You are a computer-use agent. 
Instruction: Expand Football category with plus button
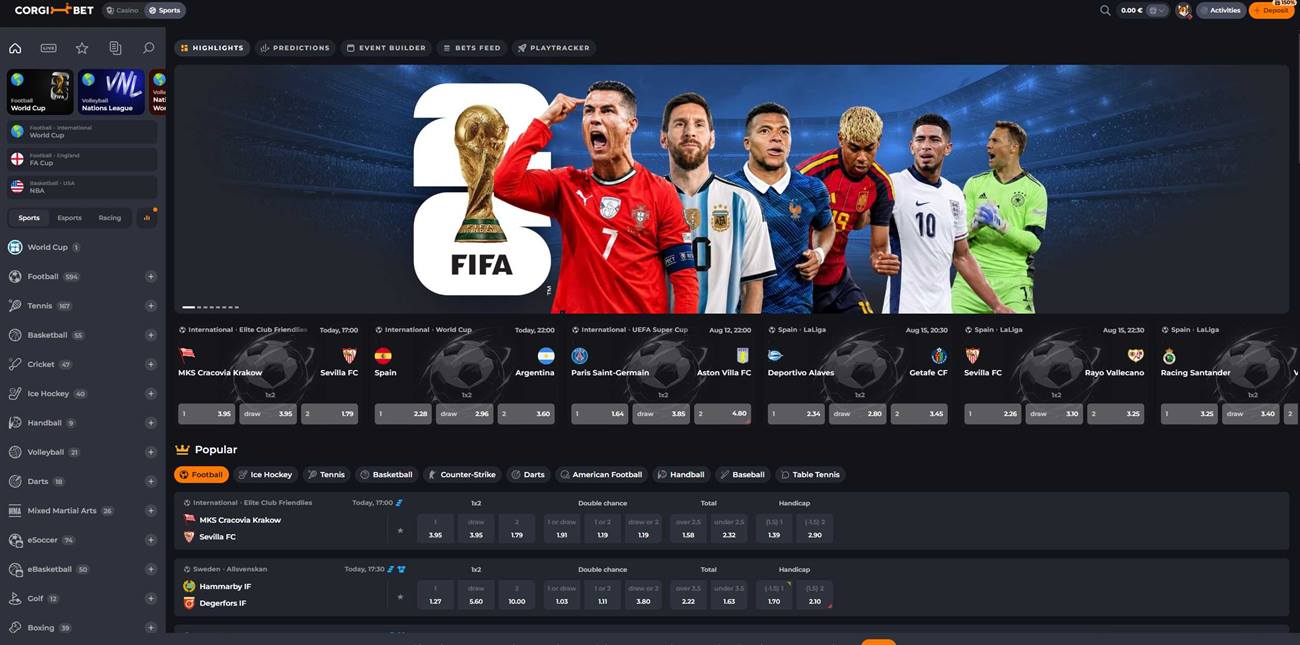(x=151, y=276)
